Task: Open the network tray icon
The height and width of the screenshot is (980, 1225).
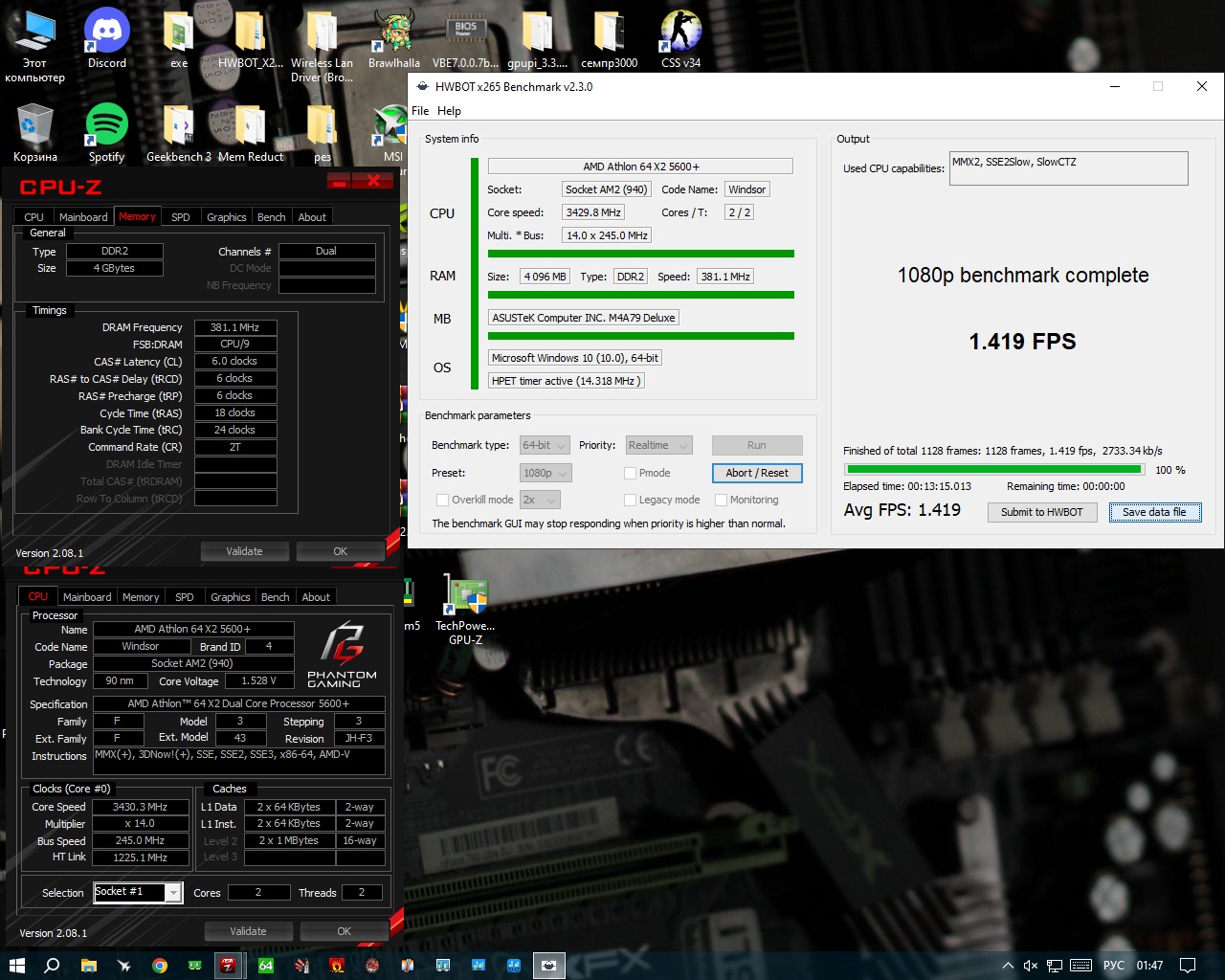Action: [1055, 966]
